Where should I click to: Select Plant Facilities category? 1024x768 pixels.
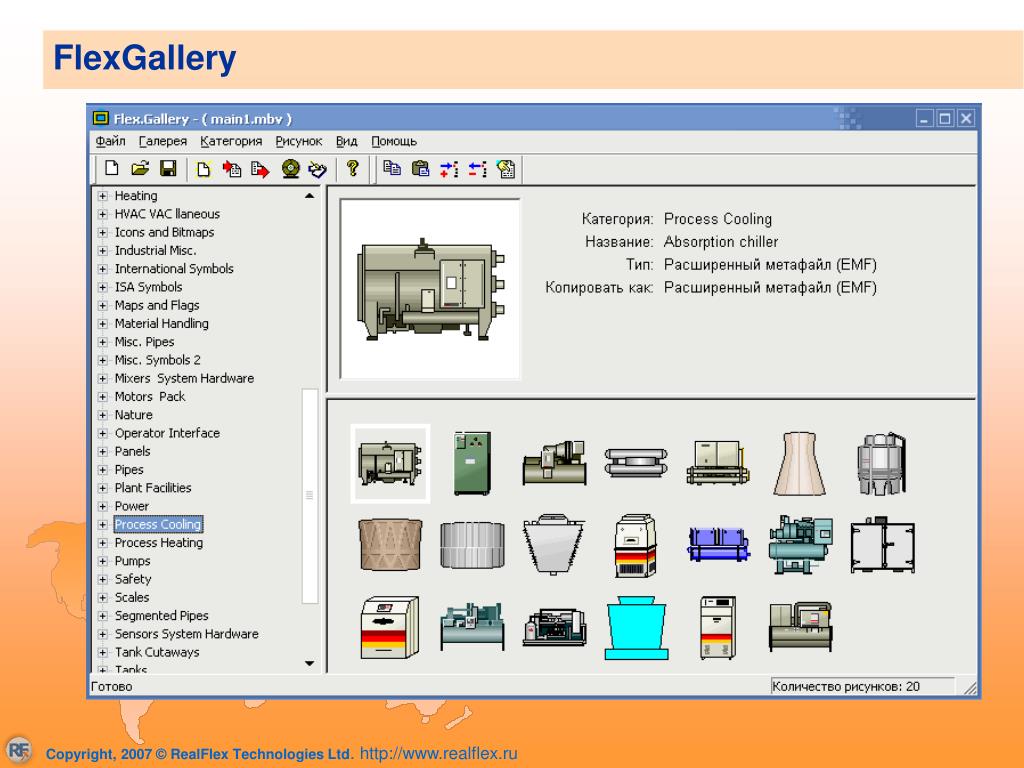tap(153, 488)
